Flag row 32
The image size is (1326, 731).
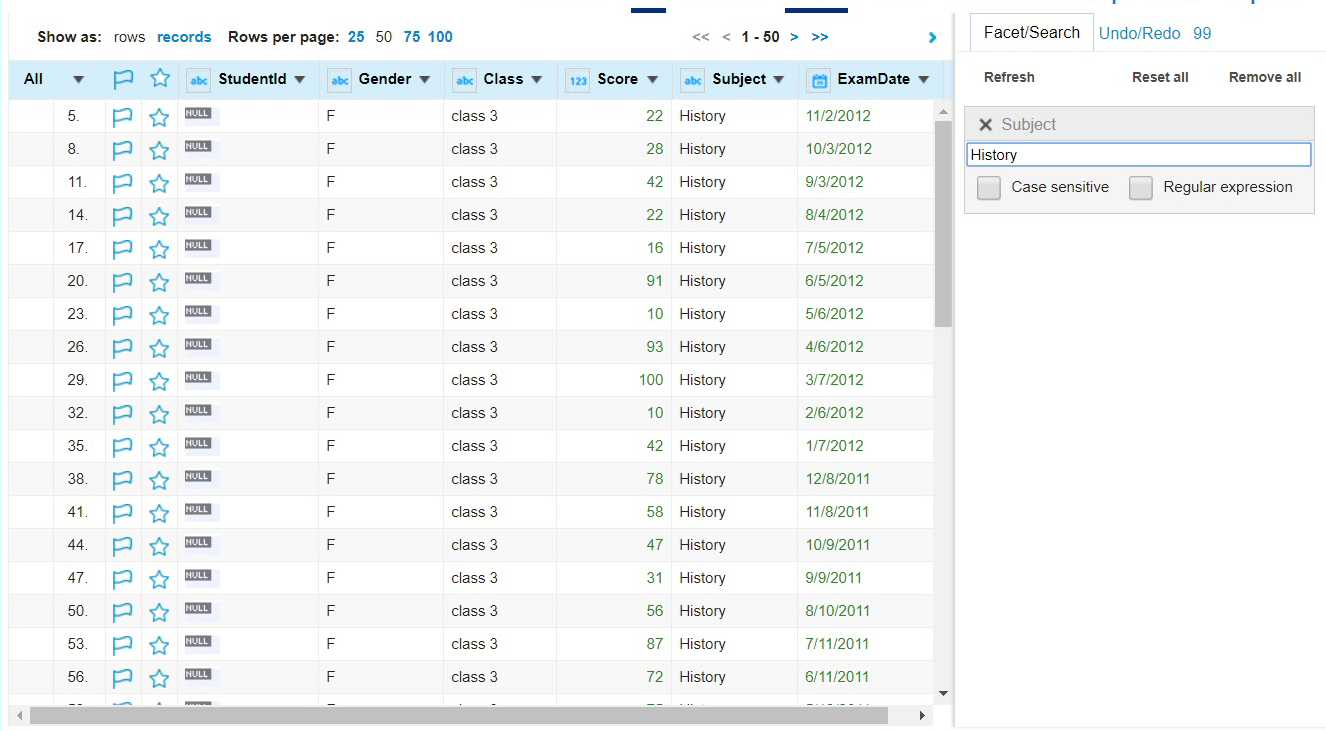pos(123,414)
